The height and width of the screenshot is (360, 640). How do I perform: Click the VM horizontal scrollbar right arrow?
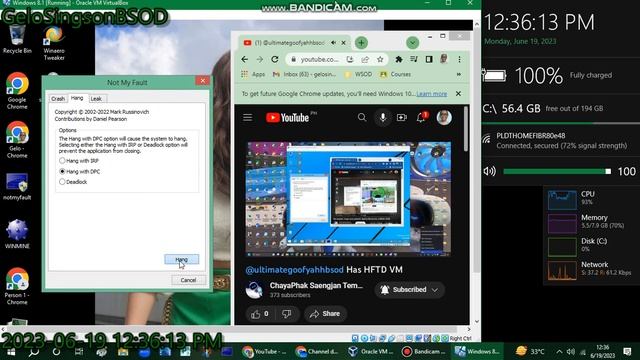[x=469, y=329]
